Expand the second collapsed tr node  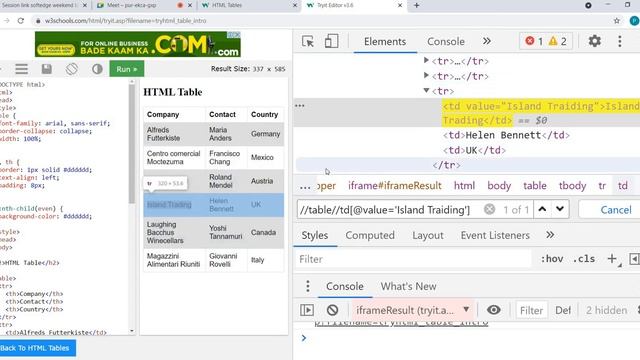(x=426, y=76)
